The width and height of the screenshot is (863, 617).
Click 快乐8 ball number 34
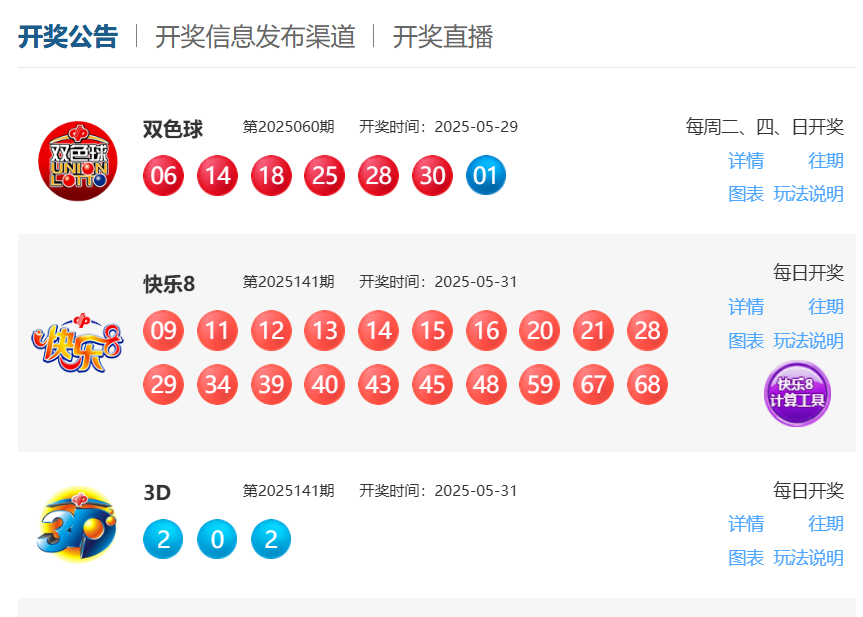coord(217,384)
